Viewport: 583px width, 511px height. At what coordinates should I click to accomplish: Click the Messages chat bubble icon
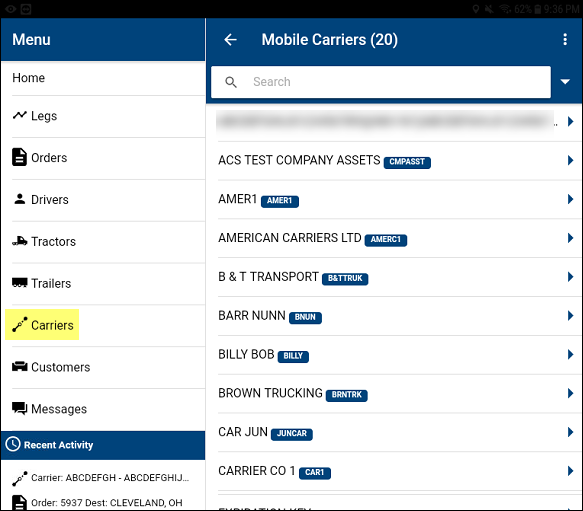(19, 408)
